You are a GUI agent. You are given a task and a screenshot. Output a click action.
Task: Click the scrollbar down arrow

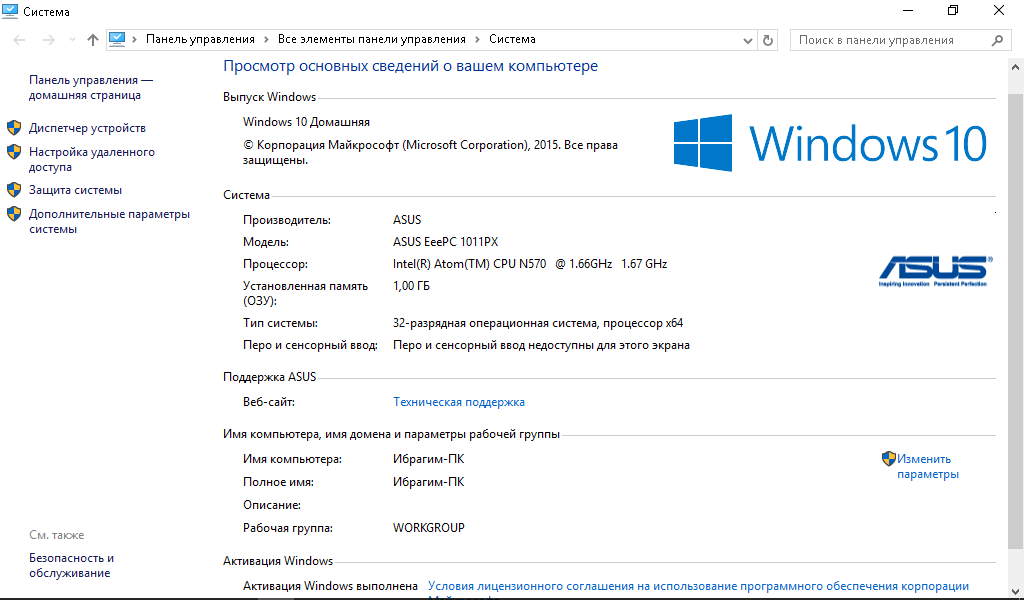tap(1016, 592)
